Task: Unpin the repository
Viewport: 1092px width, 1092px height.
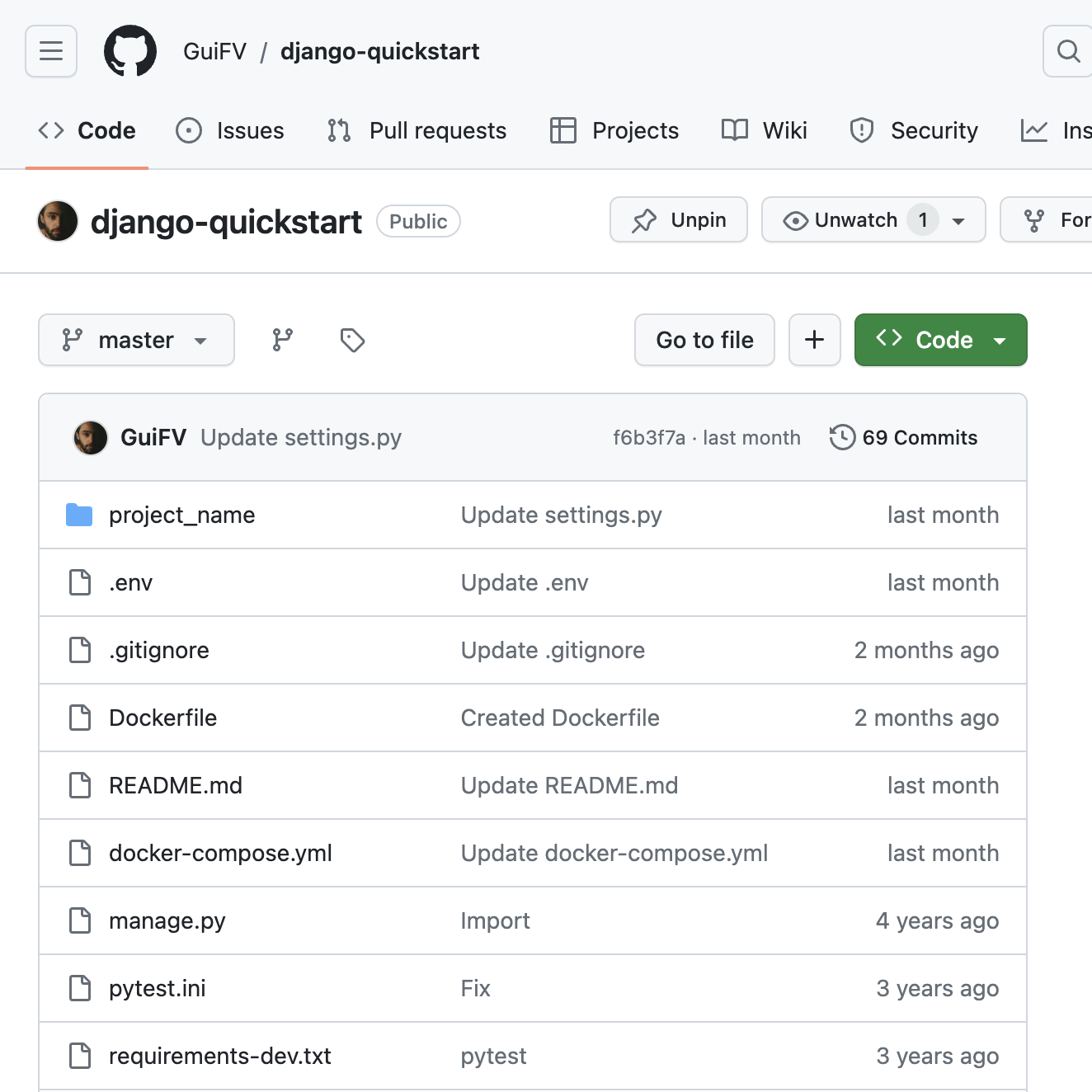Action: [679, 219]
